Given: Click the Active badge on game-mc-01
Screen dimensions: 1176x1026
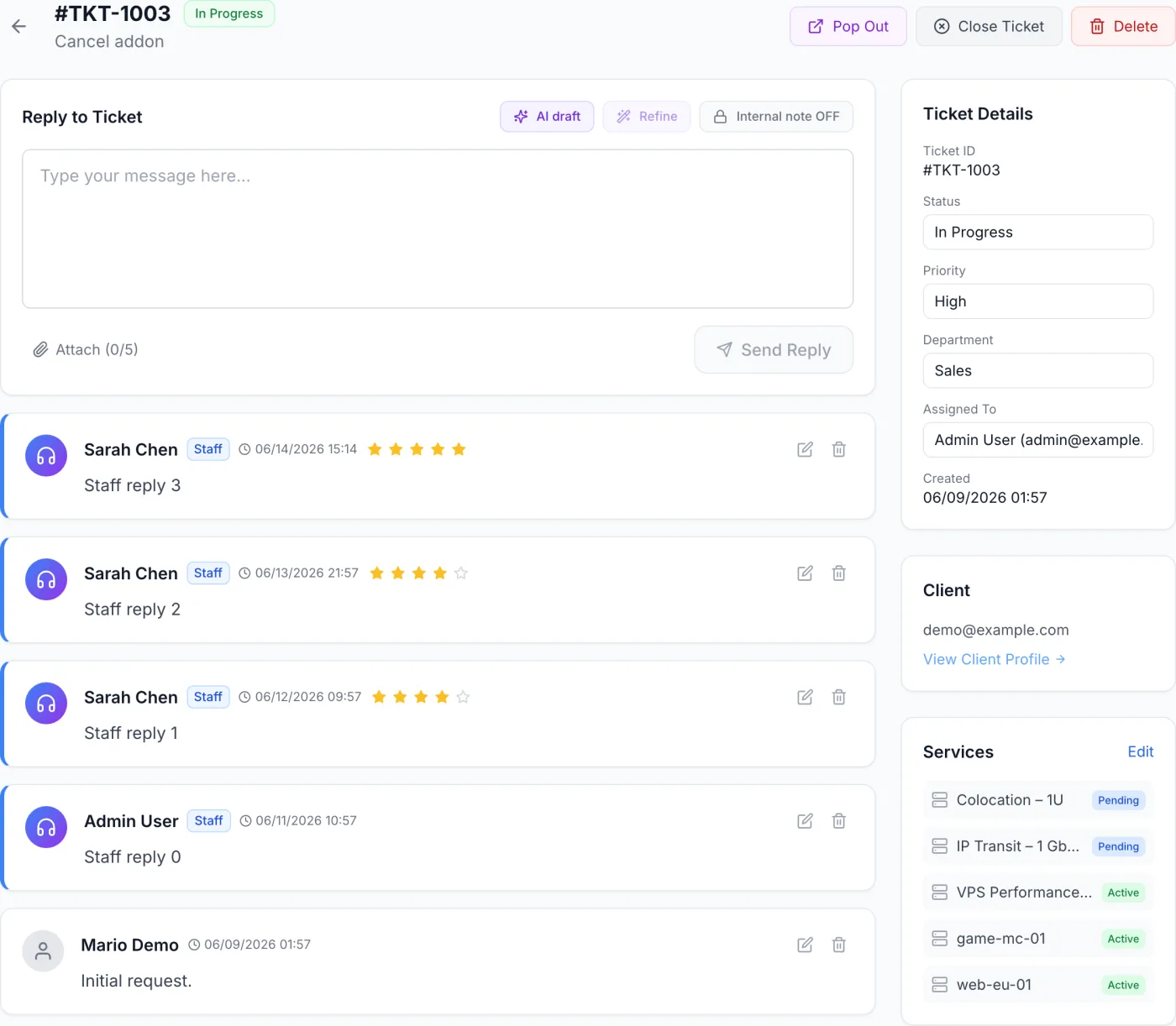Looking at the screenshot, I should coord(1123,939).
